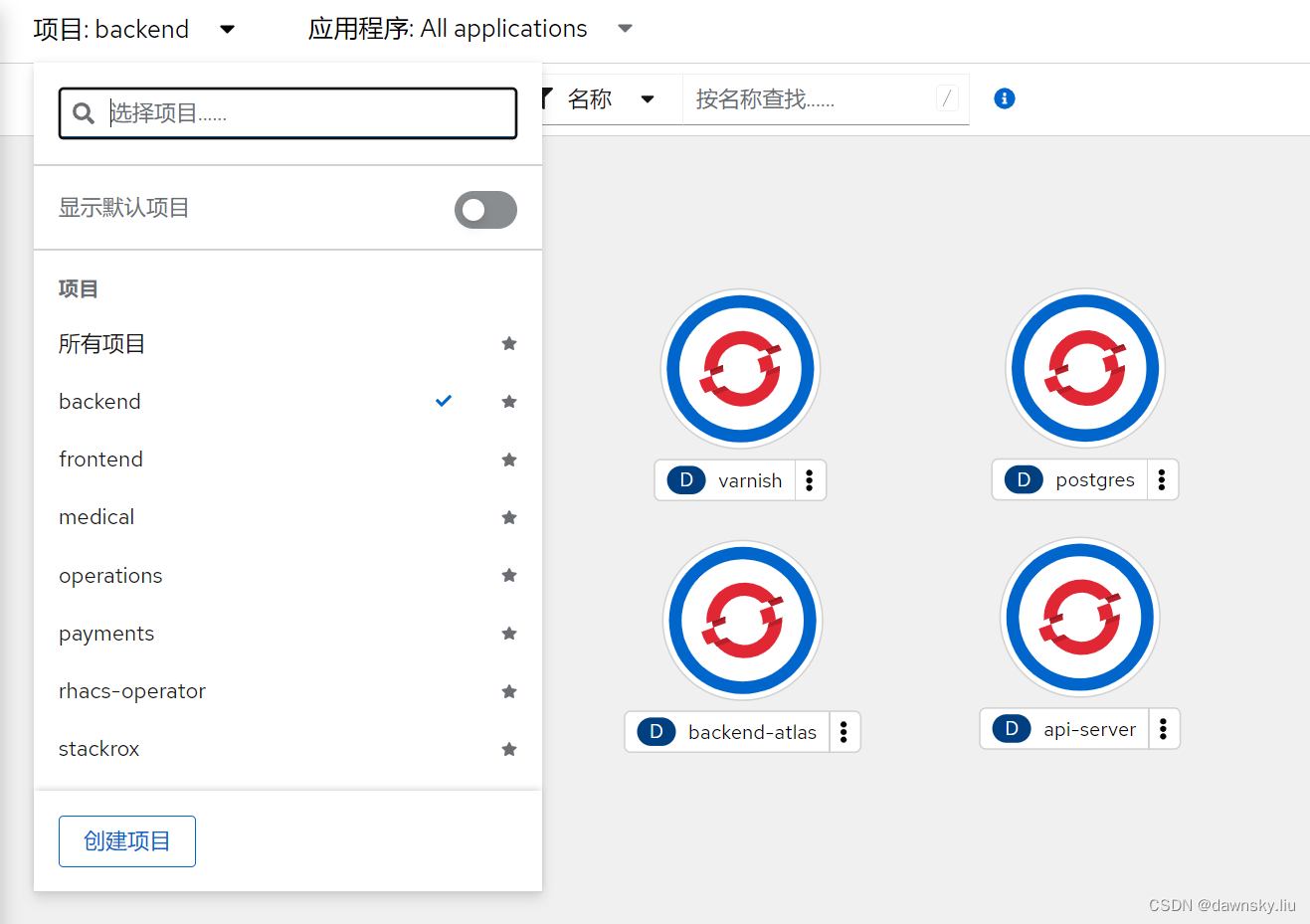This screenshot has width=1310, height=924.
Task: Open kebab menu for api-server deployment
Action: (x=1163, y=729)
